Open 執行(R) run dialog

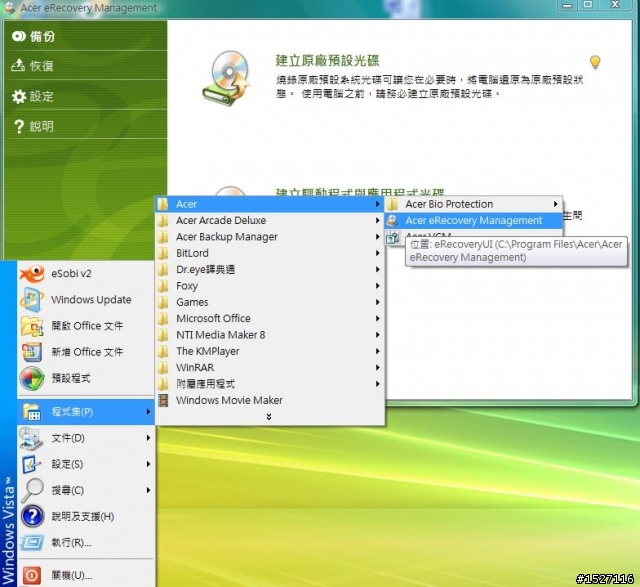coord(86,543)
